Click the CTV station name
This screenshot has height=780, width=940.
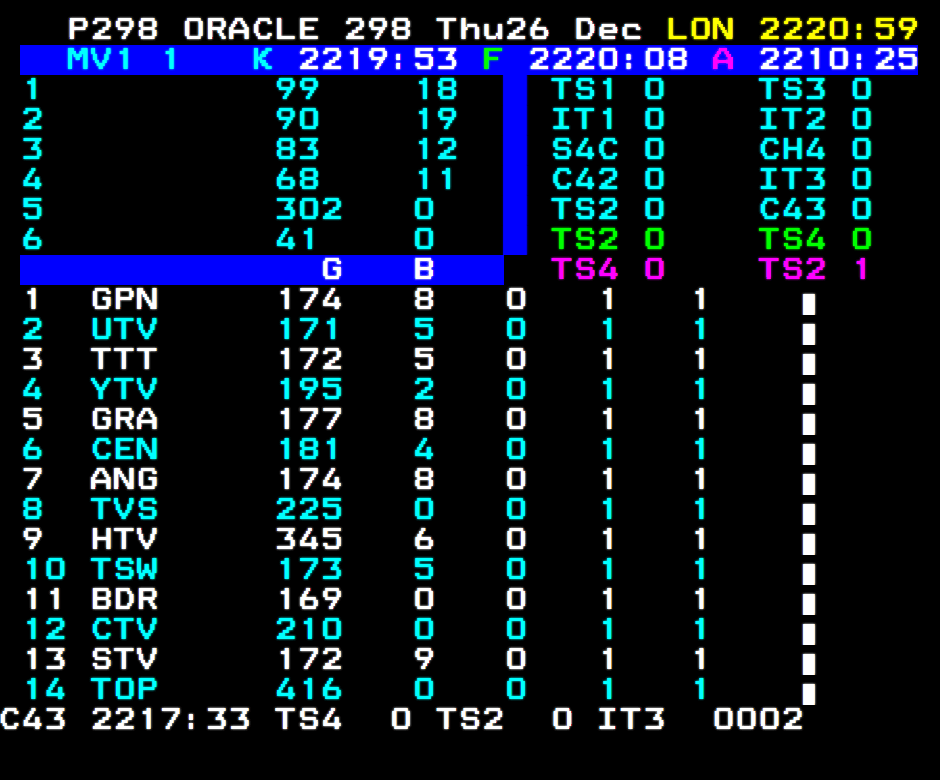124,628
